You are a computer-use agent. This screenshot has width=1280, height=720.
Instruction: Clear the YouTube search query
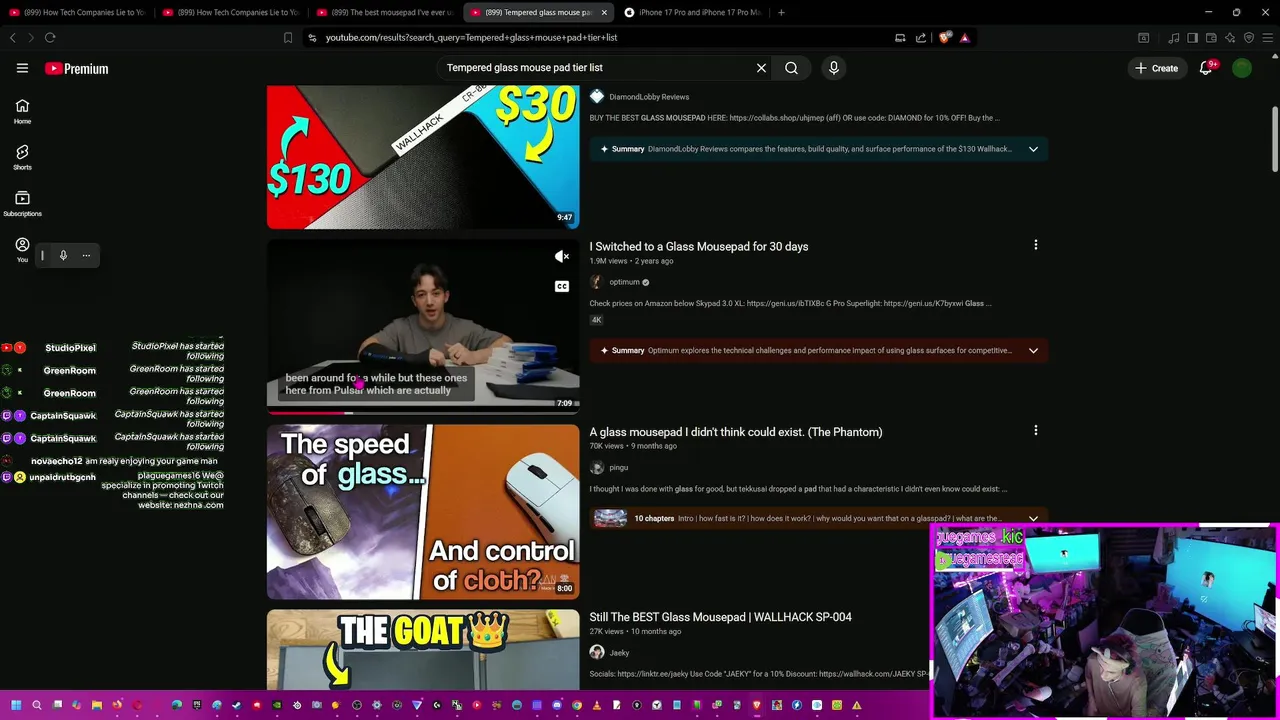[761, 68]
